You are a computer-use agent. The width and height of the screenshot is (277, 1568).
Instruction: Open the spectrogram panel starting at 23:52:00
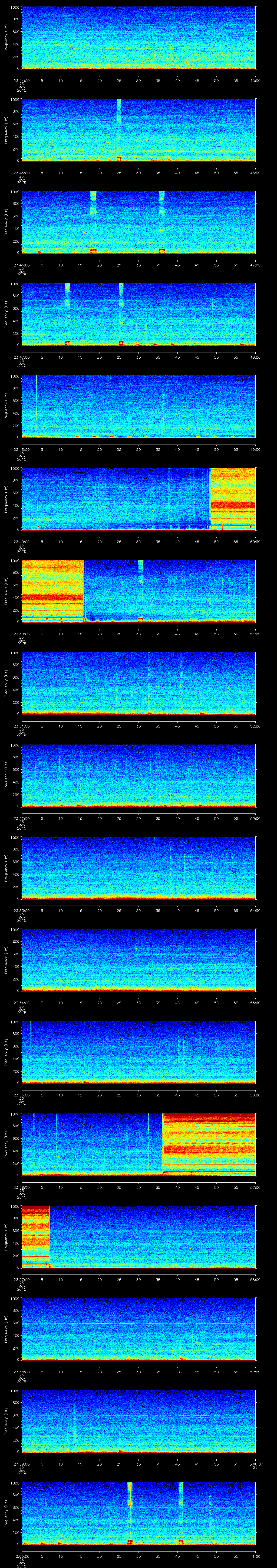coord(138,775)
